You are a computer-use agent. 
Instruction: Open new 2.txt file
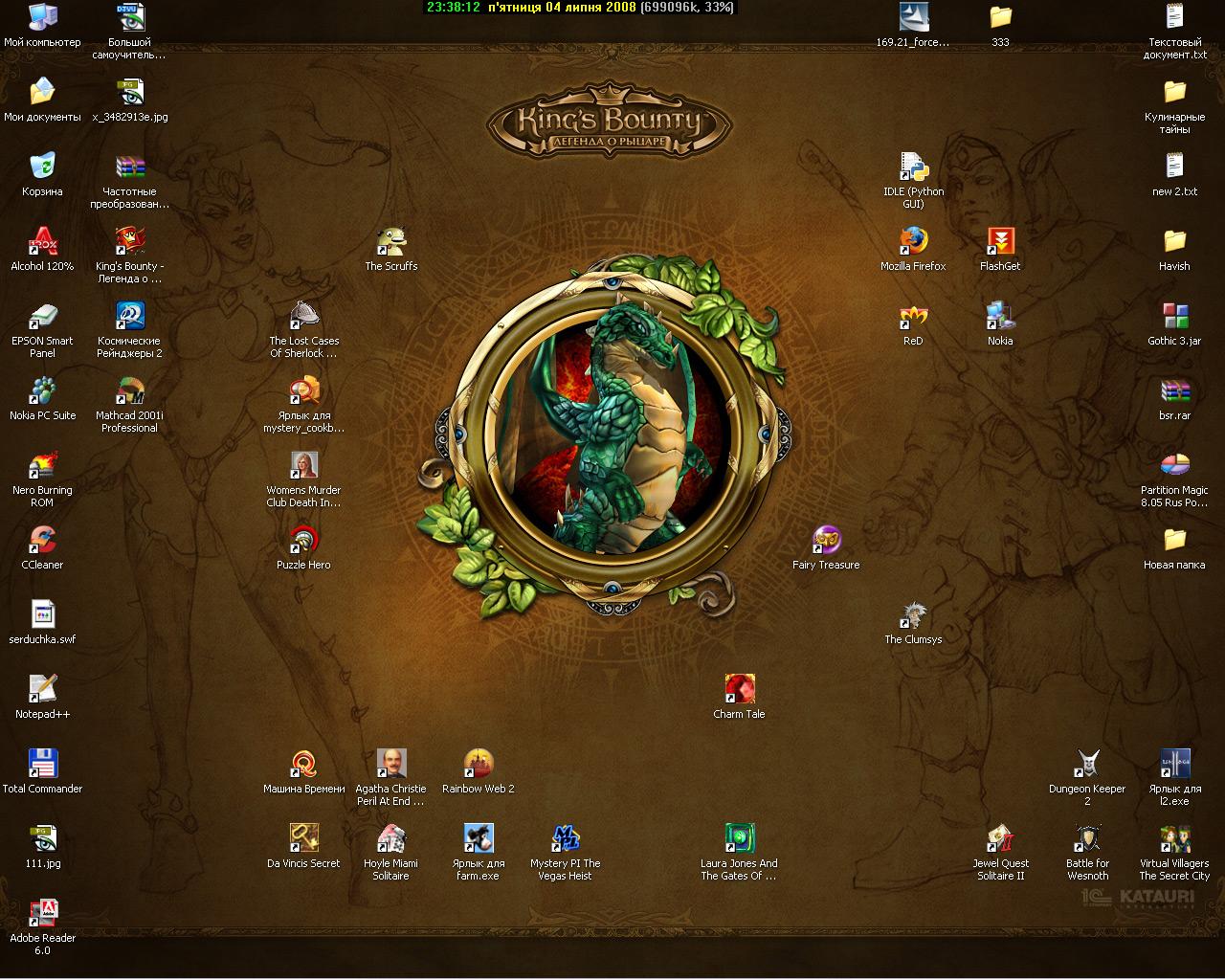pyautogui.click(x=1174, y=166)
